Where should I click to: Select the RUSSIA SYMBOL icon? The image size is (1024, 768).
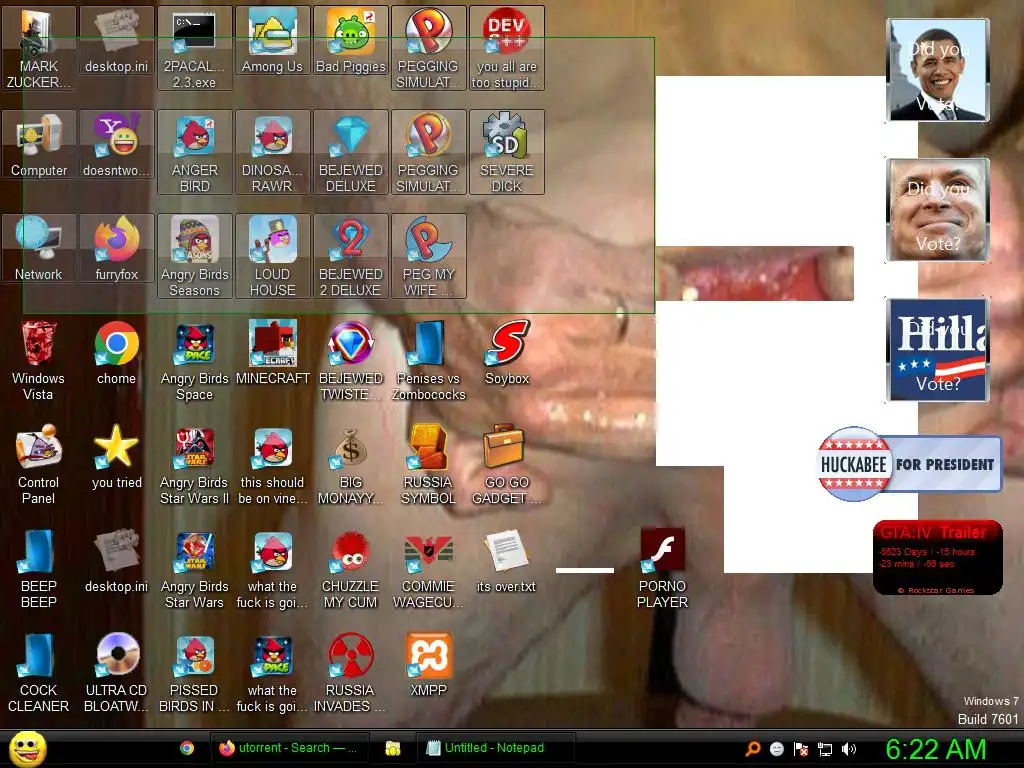click(428, 464)
